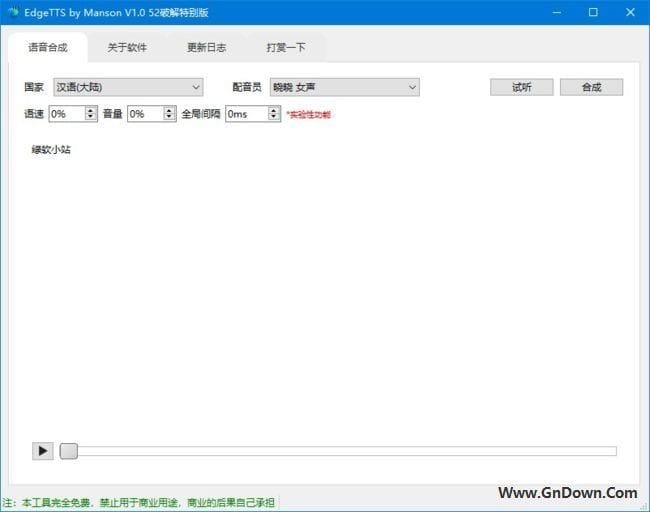Maximize the EdgeTTS window
Viewport: 650px width, 512px height.
point(593,12)
